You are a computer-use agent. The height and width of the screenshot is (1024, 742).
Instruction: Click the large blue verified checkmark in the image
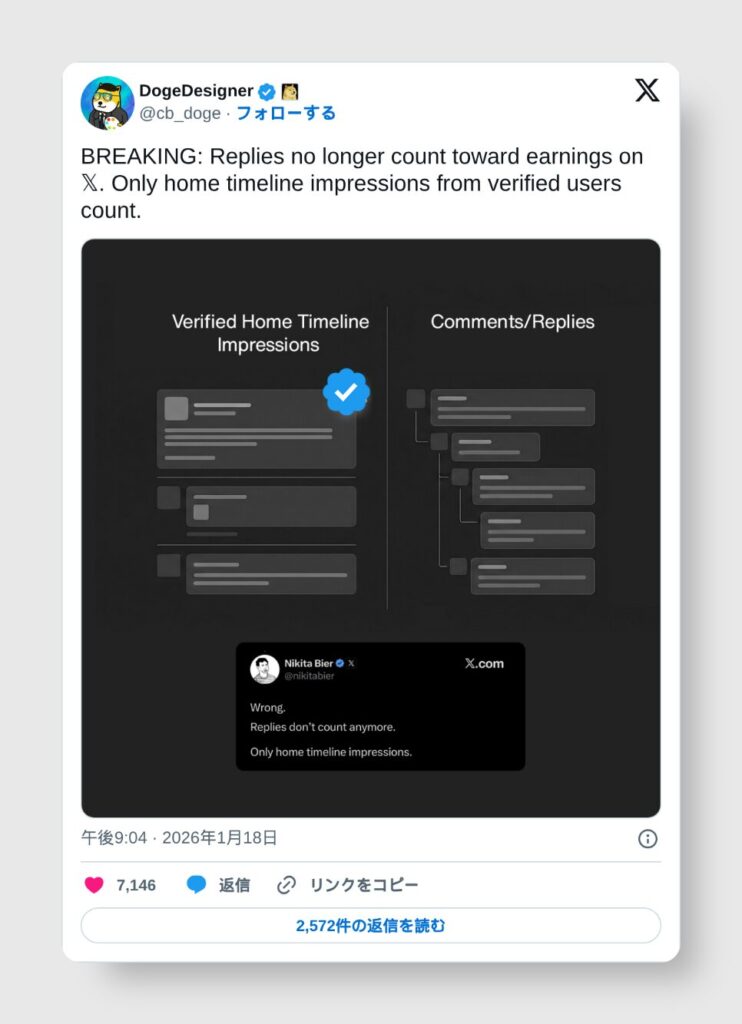pos(347,393)
